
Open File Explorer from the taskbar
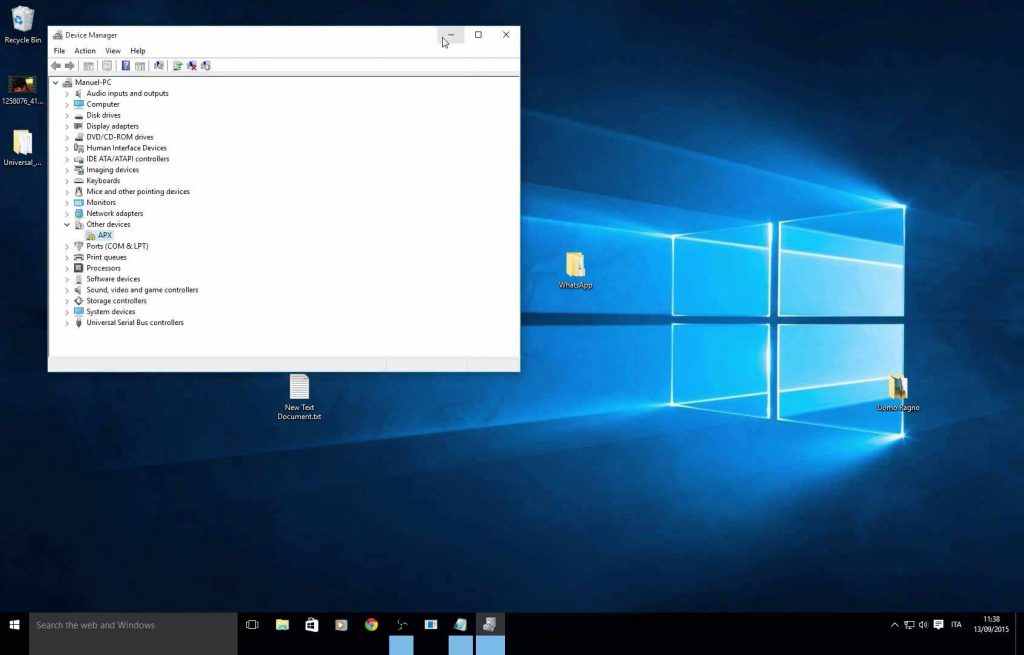[282, 625]
